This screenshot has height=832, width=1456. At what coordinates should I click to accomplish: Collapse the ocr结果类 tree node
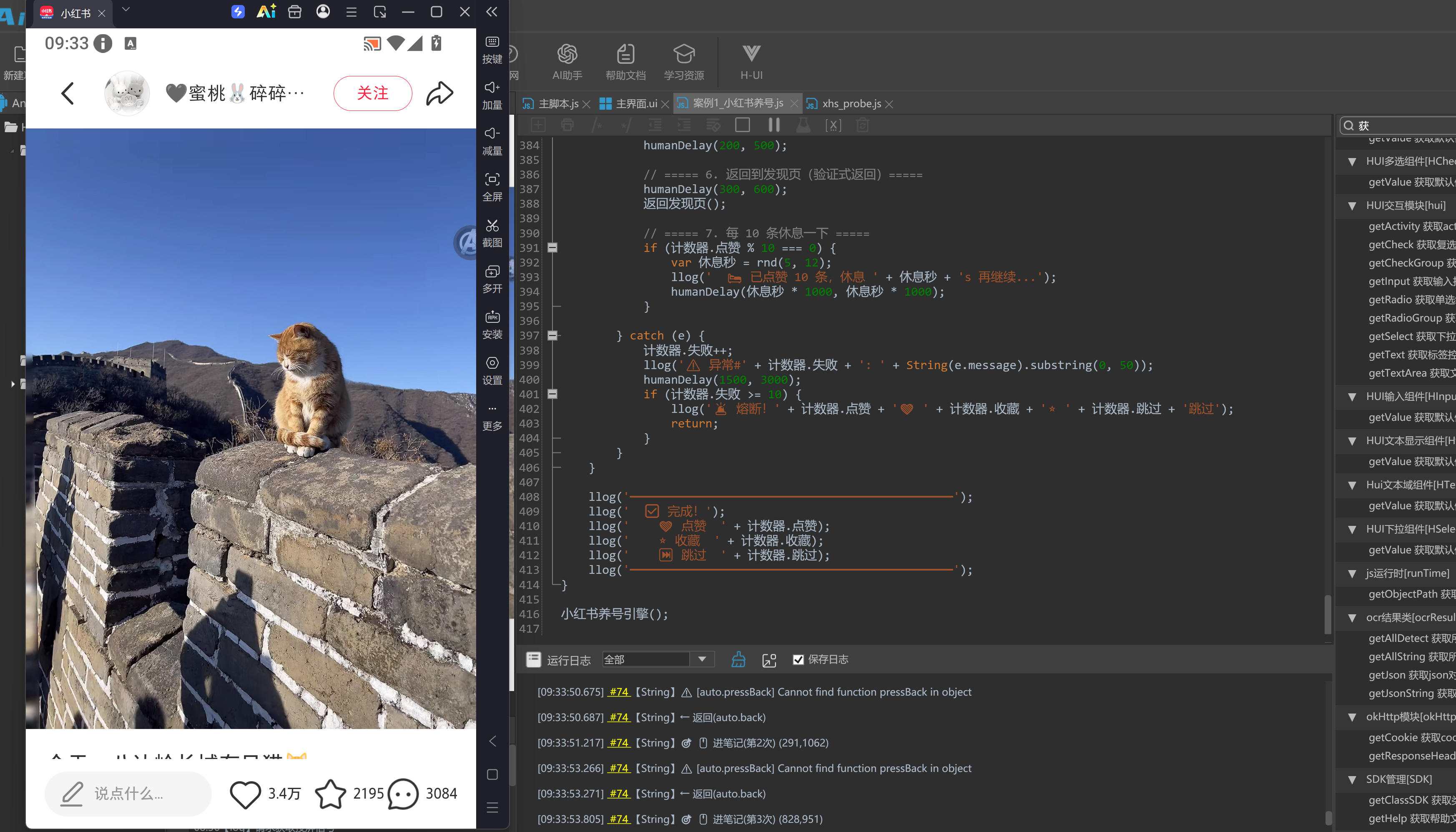(1352, 618)
